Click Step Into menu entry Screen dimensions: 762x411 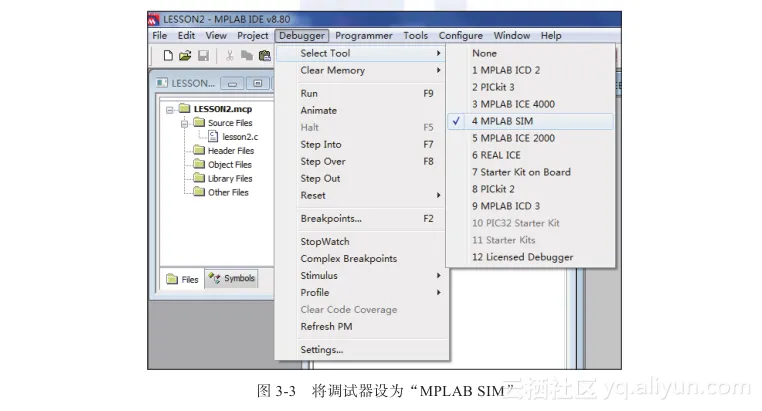coord(362,144)
